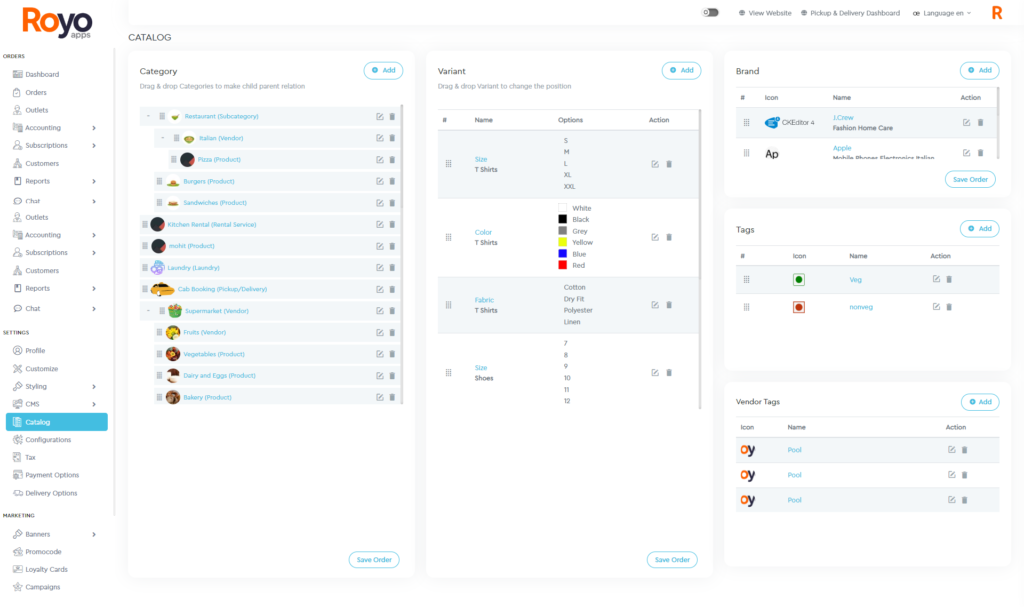Grab drag handle of J.Crew brand row
This screenshot has height=607, width=1024.
(x=746, y=122)
